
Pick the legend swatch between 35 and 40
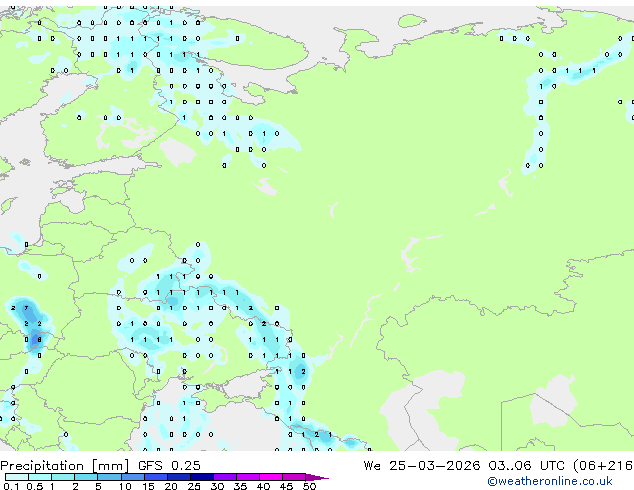point(247,477)
